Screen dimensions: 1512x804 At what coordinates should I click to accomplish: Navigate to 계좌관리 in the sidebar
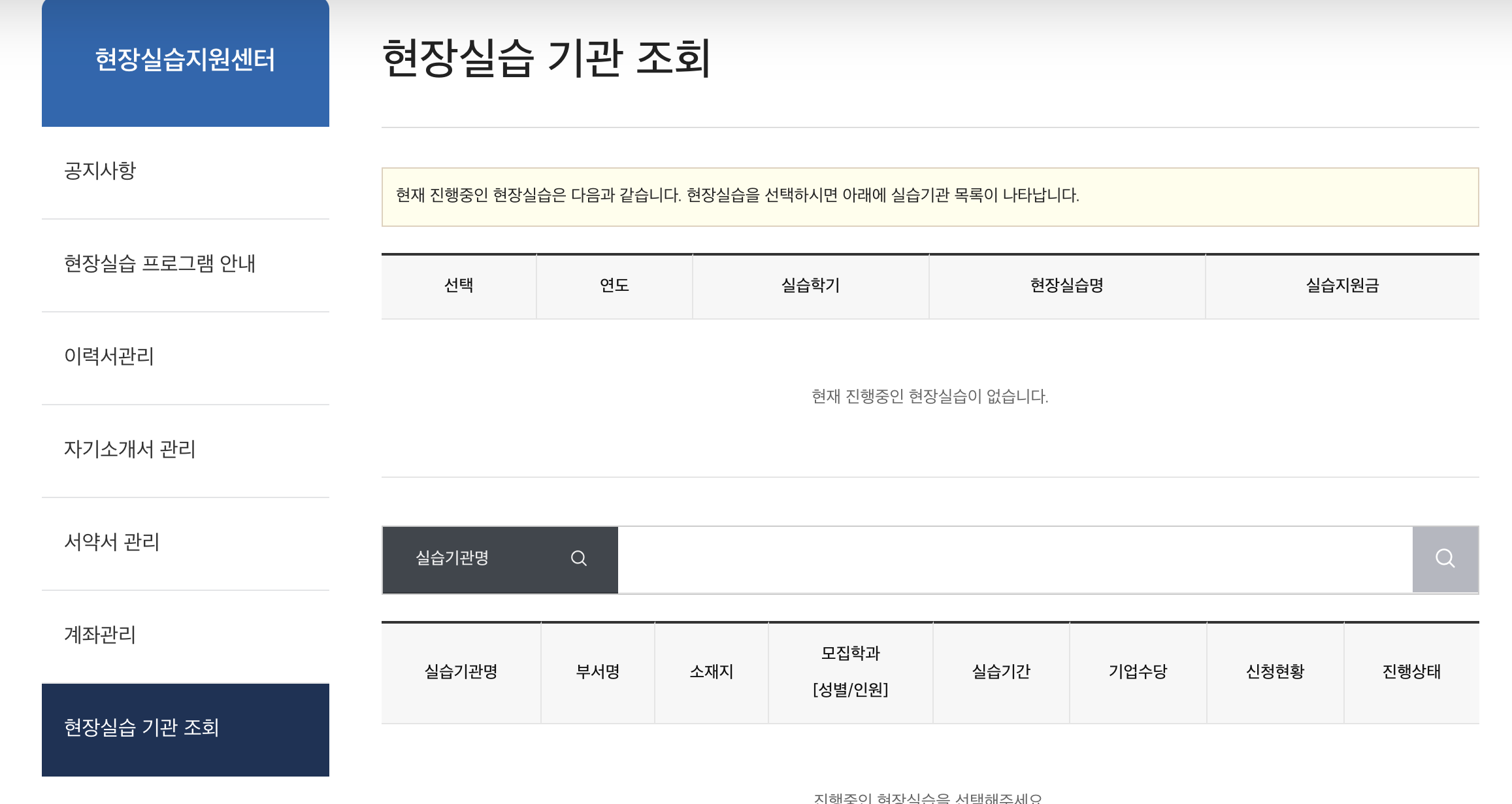[x=100, y=635]
